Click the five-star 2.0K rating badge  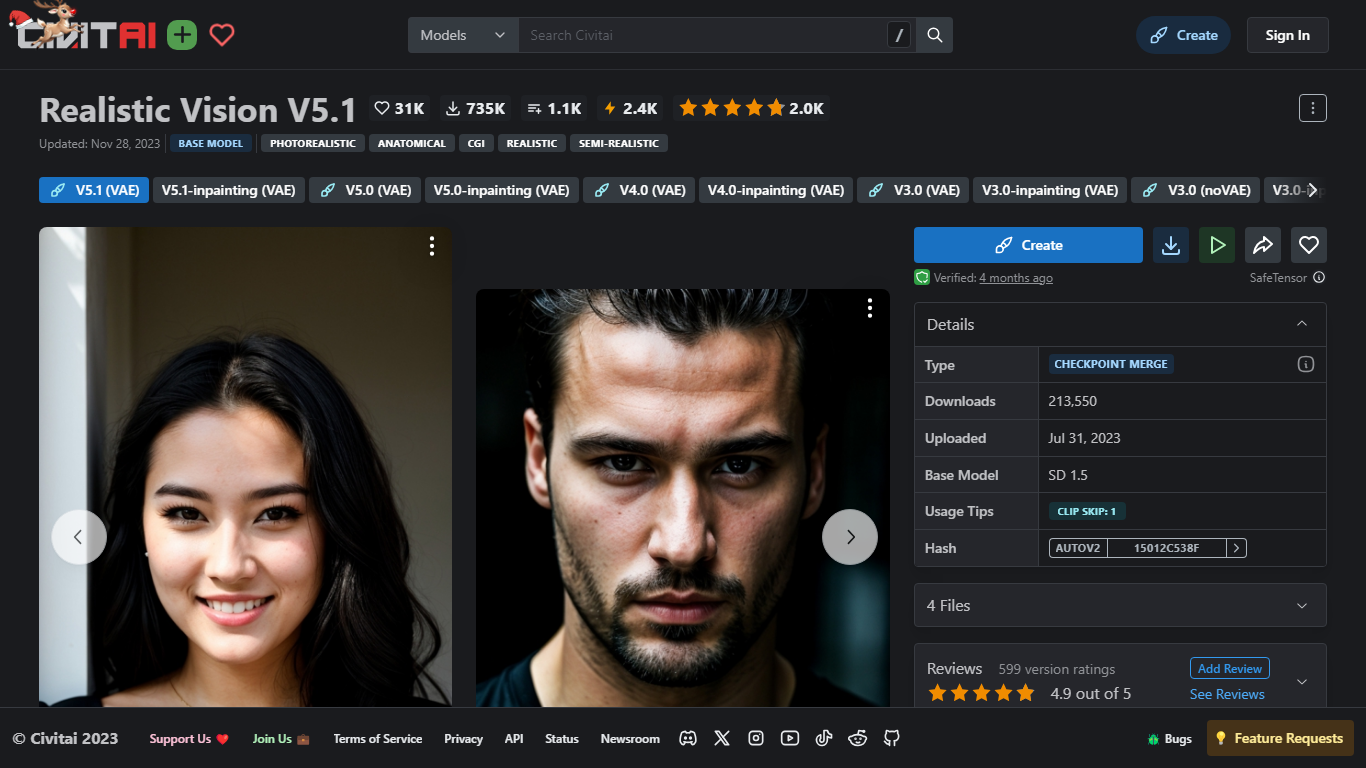pyautogui.click(x=752, y=108)
